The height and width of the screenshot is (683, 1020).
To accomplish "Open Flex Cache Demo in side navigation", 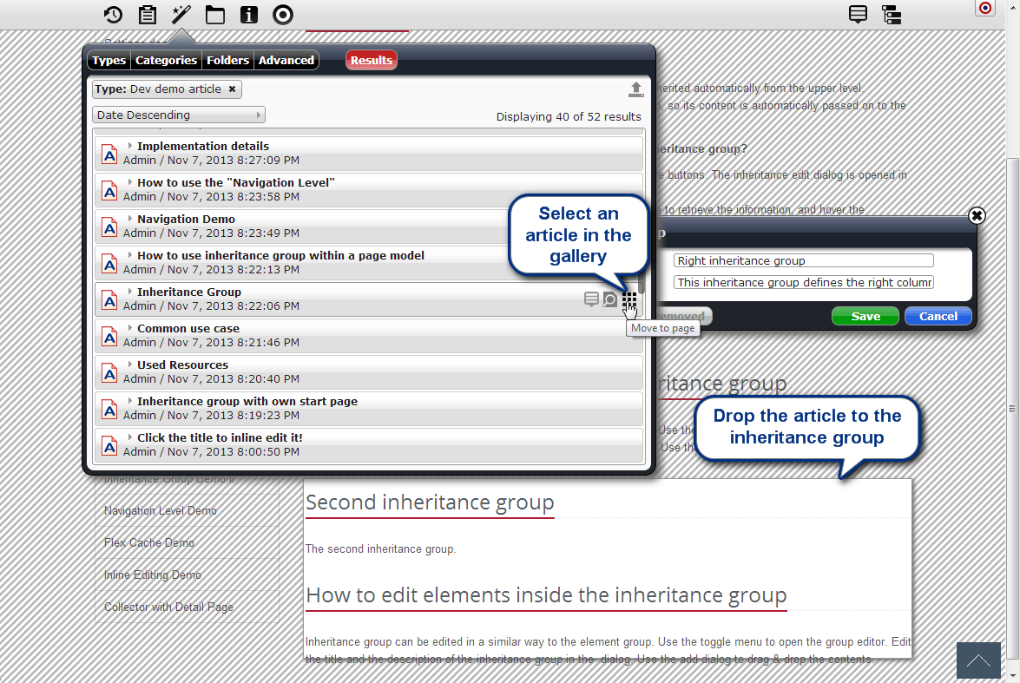I will tap(149, 542).
